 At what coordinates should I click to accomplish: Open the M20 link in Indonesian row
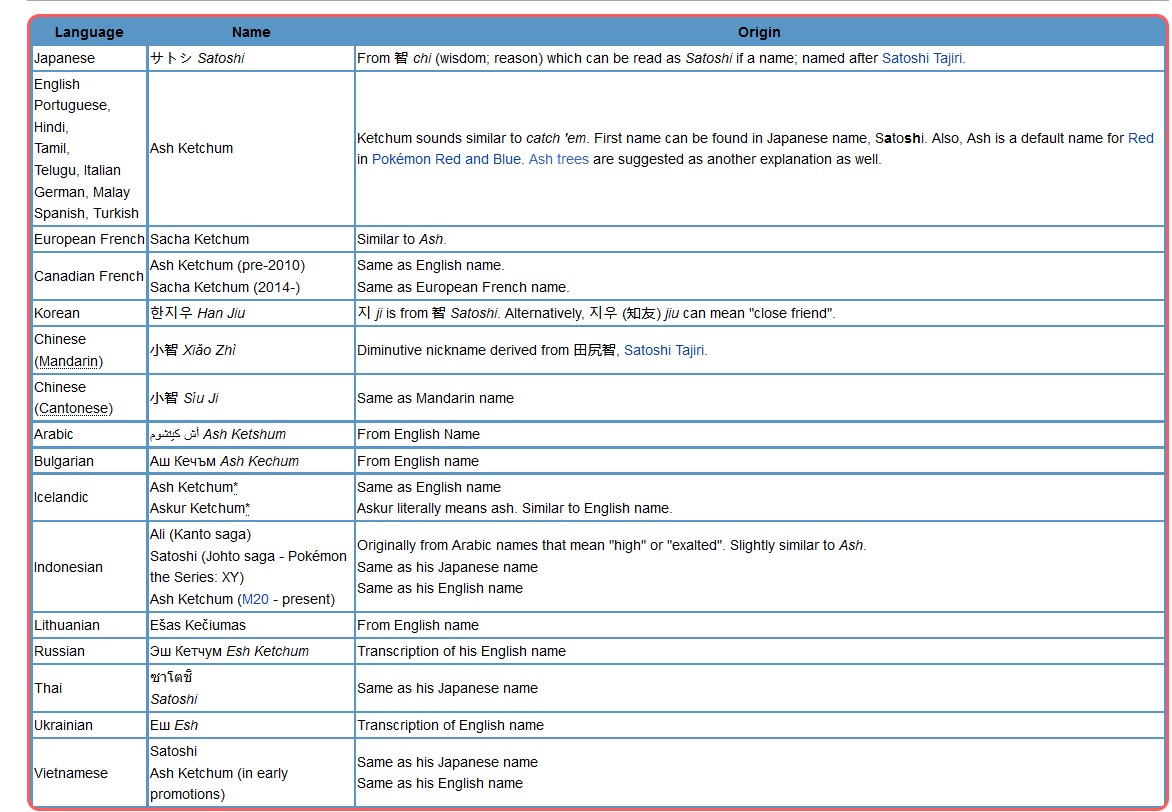click(255, 599)
